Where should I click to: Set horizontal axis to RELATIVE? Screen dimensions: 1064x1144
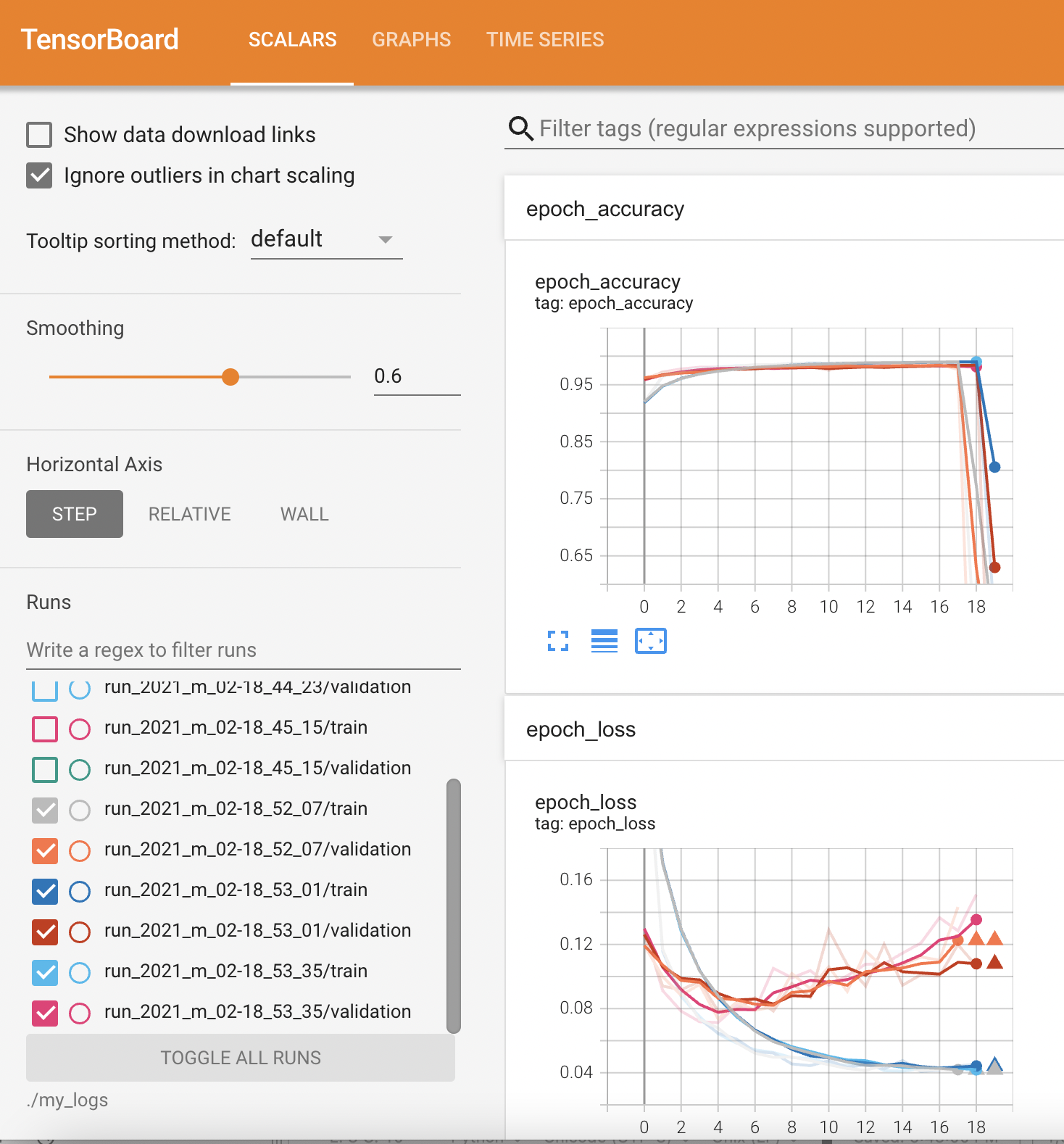pyautogui.click(x=189, y=514)
